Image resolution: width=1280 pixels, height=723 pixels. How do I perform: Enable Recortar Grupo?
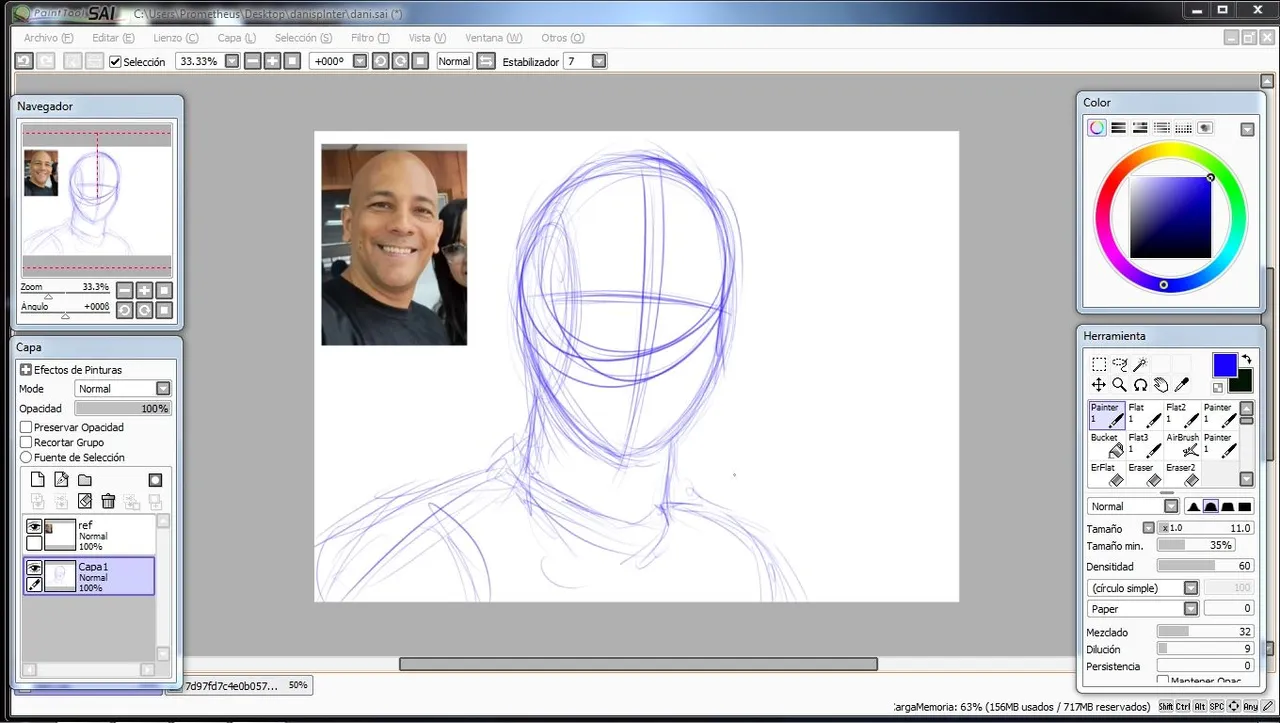coord(27,442)
